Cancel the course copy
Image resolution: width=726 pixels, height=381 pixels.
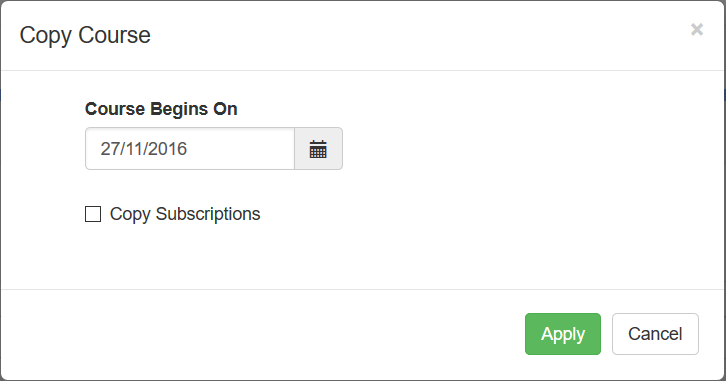click(x=655, y=334)
